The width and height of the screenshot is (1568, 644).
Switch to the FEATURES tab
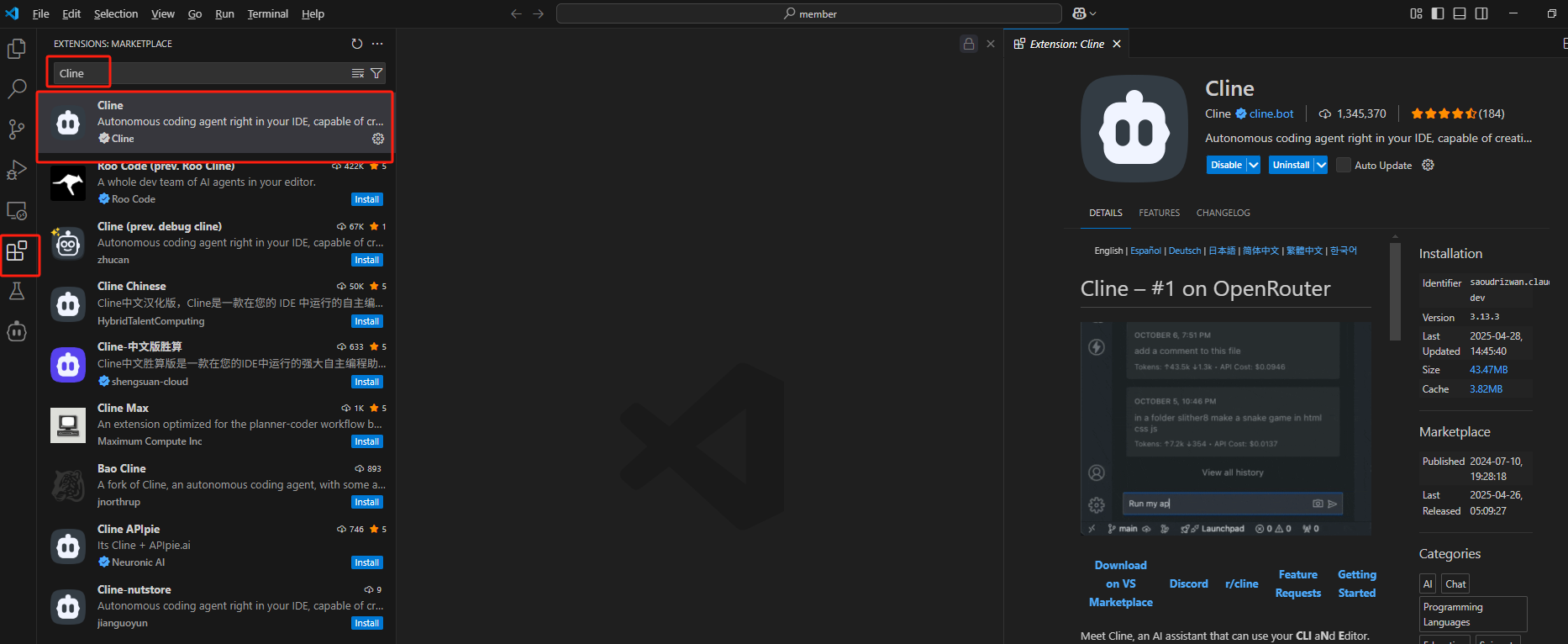click(x=1159, y=213)
